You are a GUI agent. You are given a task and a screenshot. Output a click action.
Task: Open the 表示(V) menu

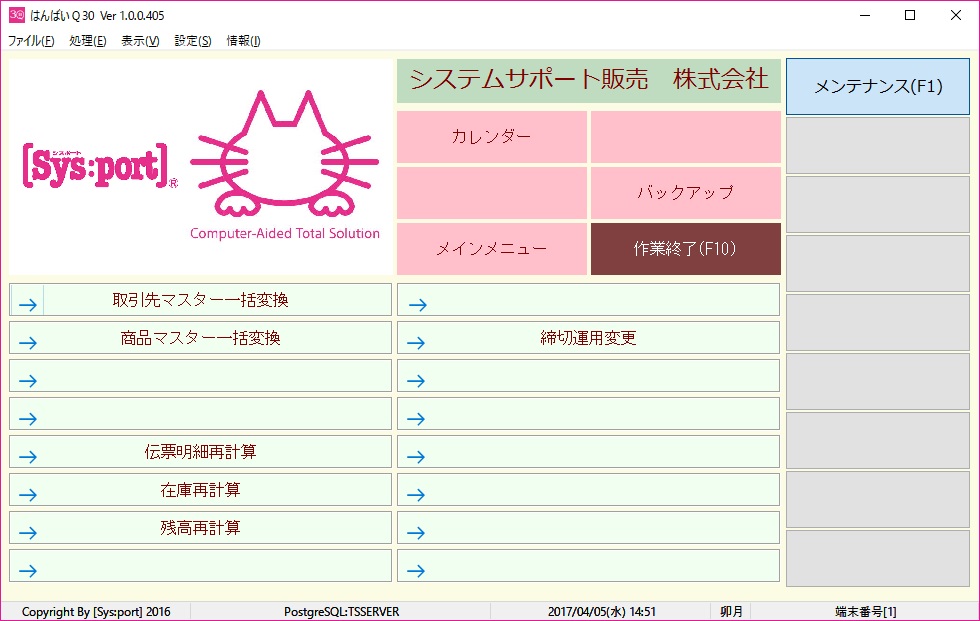coord(140,41)
